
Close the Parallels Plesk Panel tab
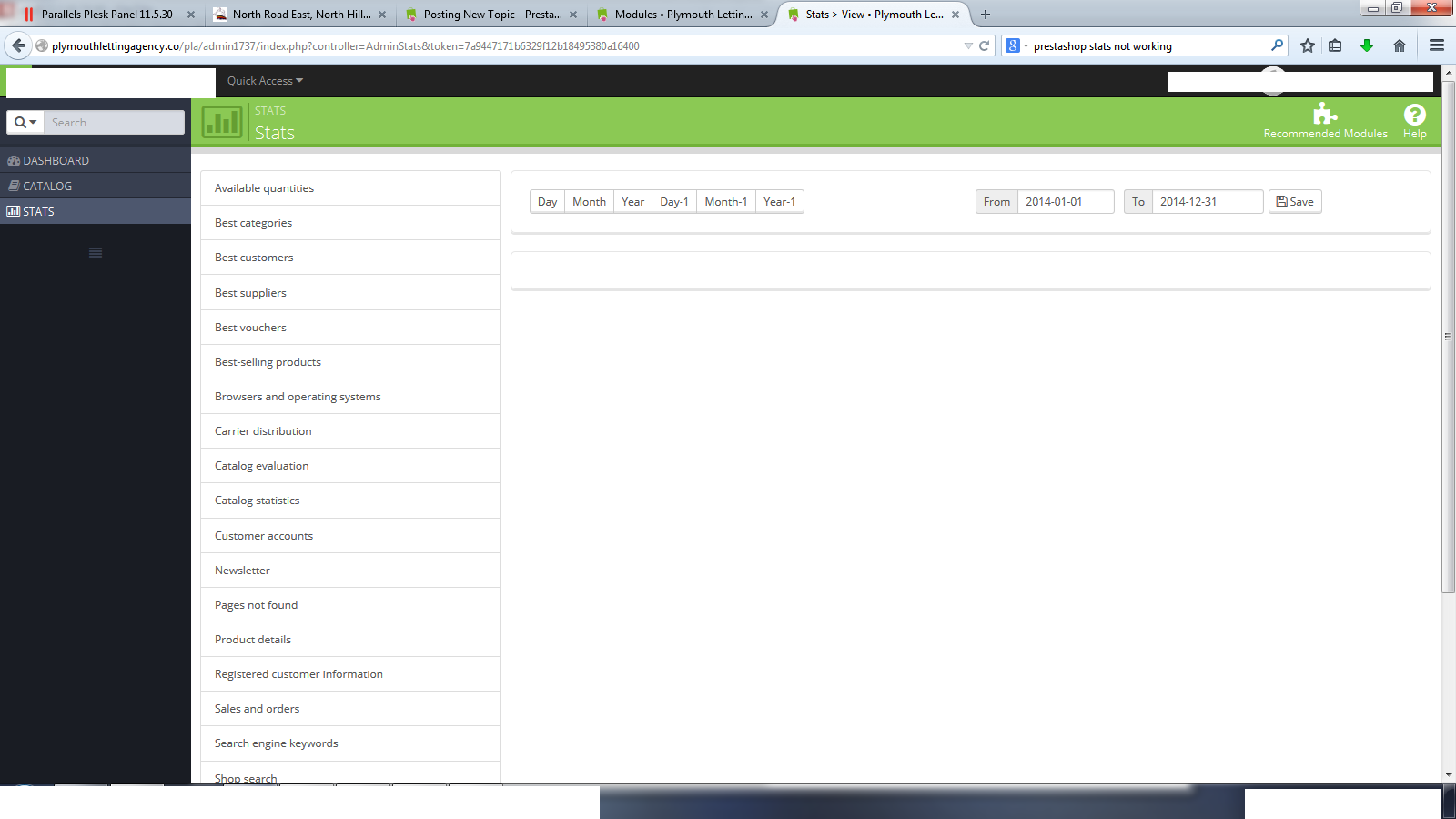191,15
